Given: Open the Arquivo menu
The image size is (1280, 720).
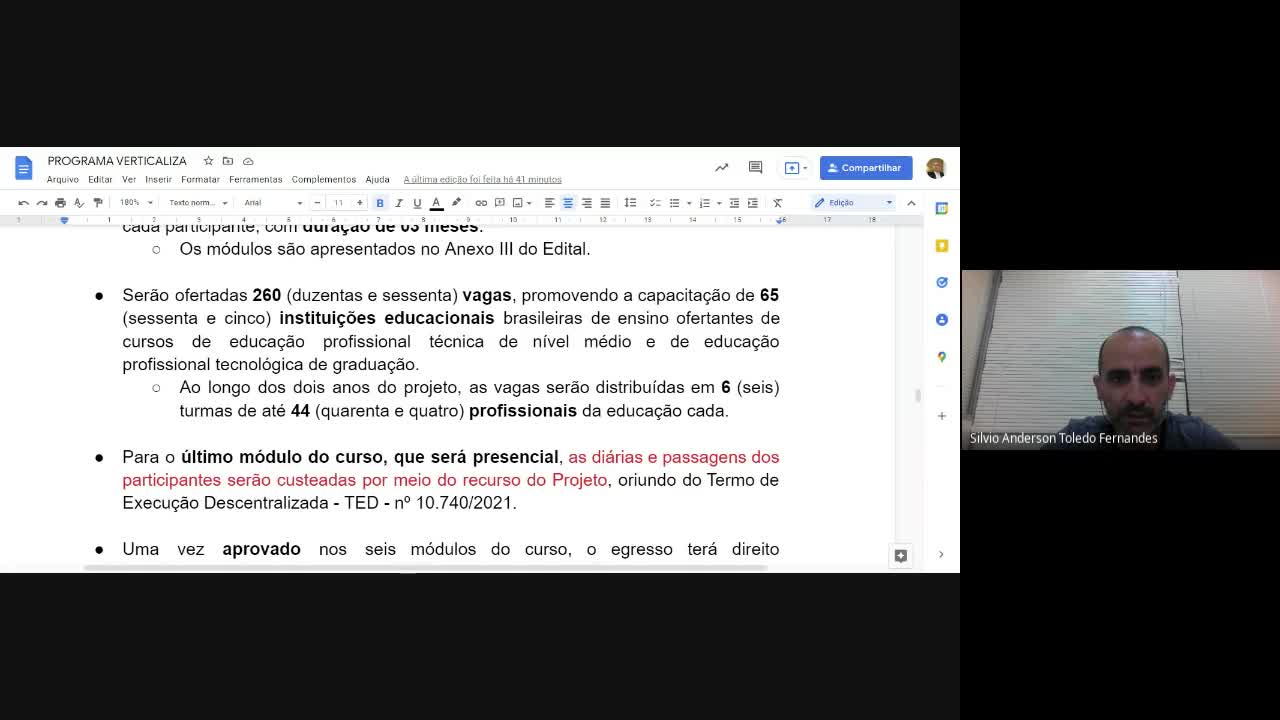Looking at the screenshot, I should (62, 180).
